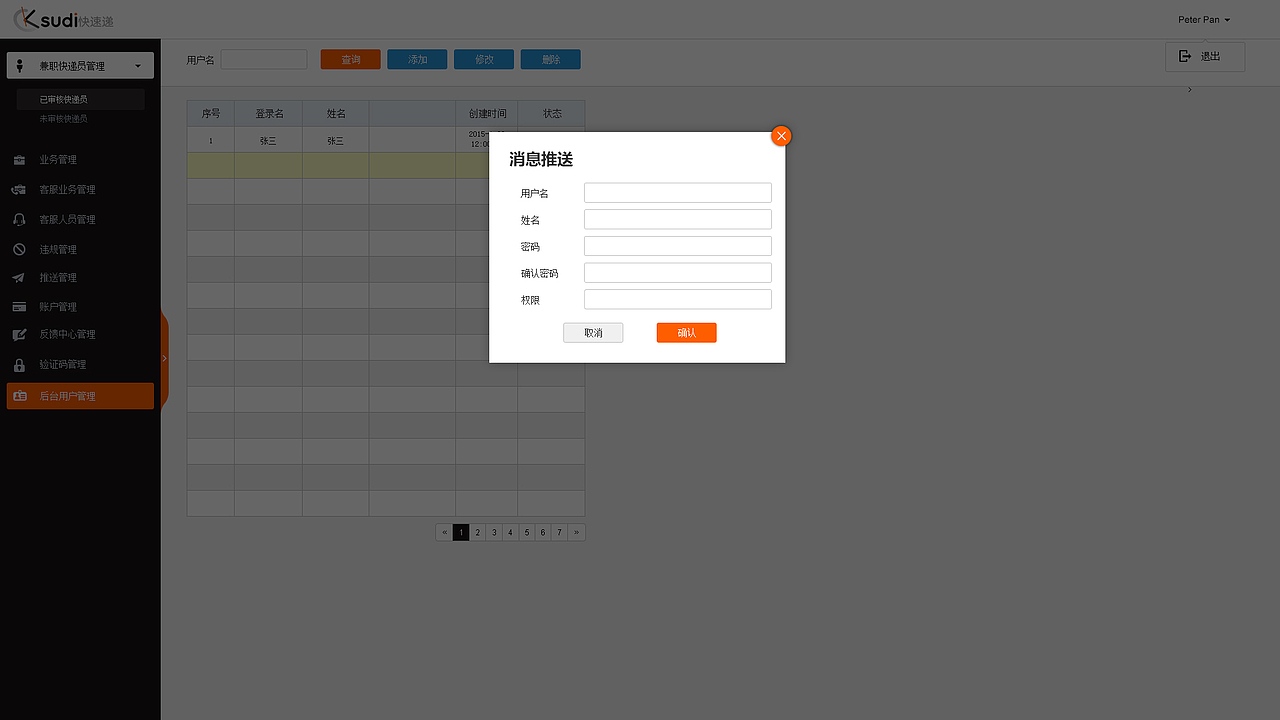Click the 序号 column header
The image size is (1280, 720).
(x=211, y=114)
